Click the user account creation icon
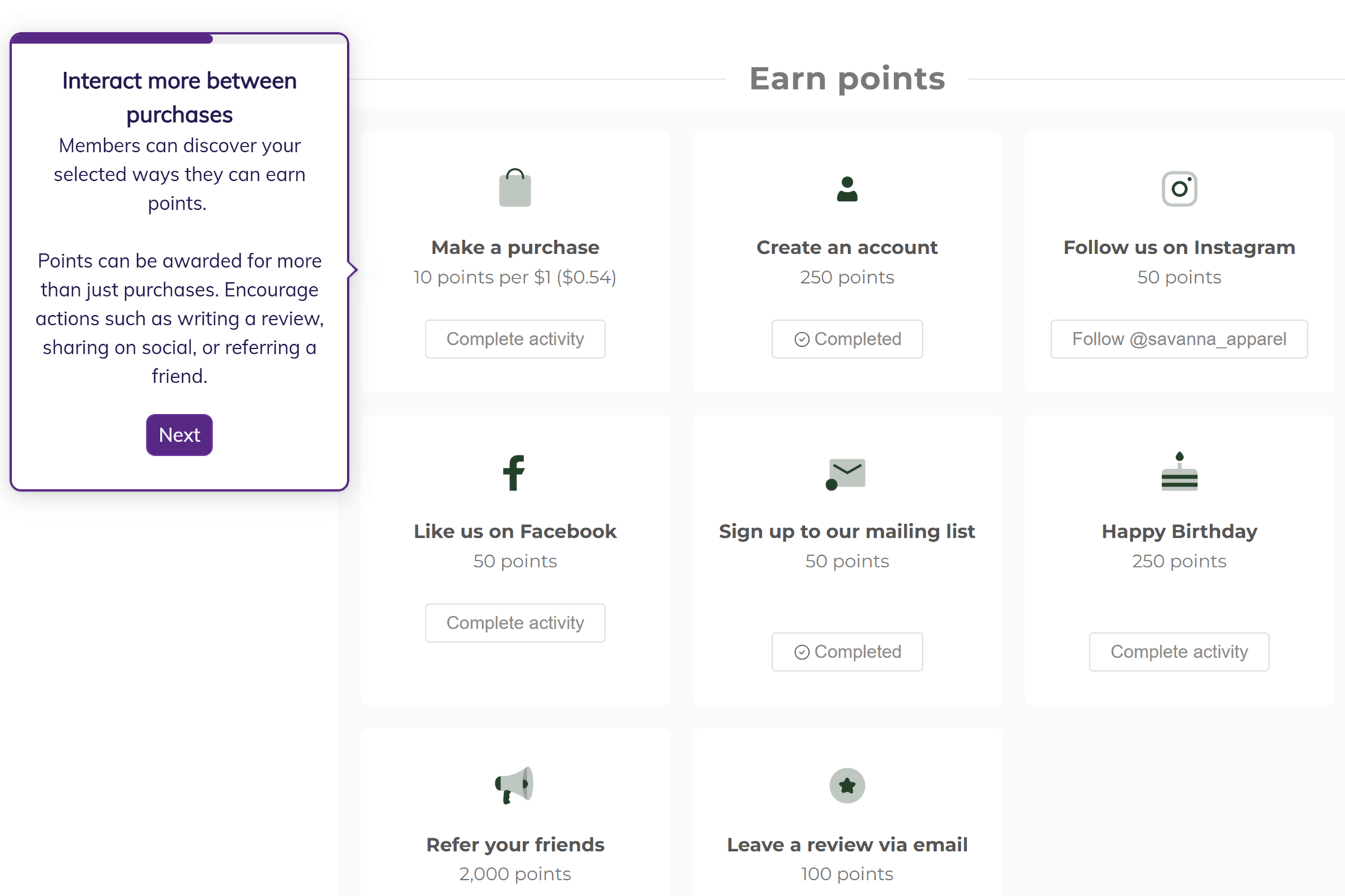This screenshot has height=896, width=1345. point(846,189)
